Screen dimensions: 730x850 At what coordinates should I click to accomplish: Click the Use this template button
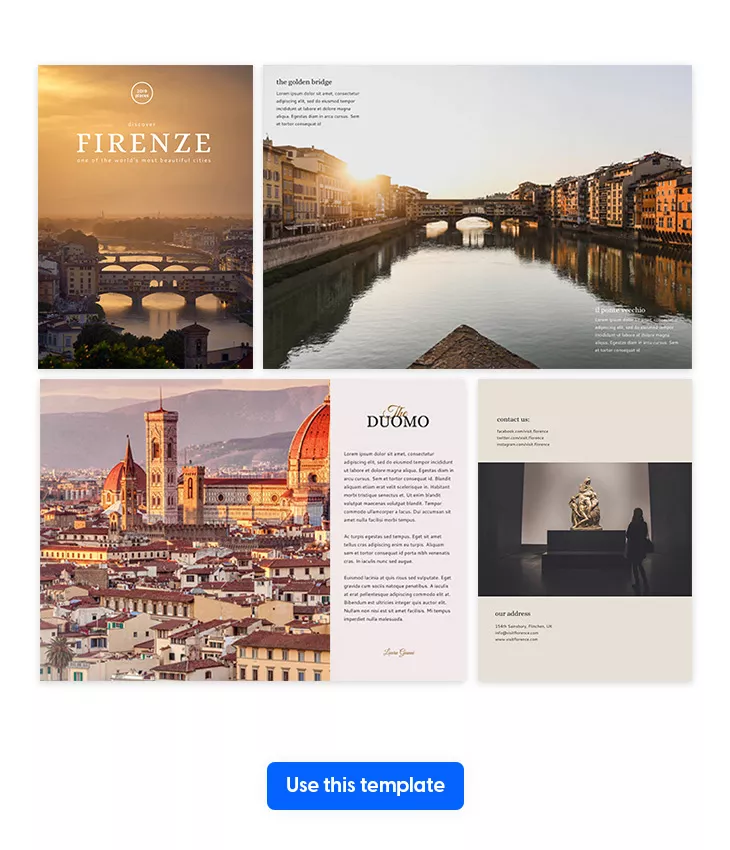[365, 785]
